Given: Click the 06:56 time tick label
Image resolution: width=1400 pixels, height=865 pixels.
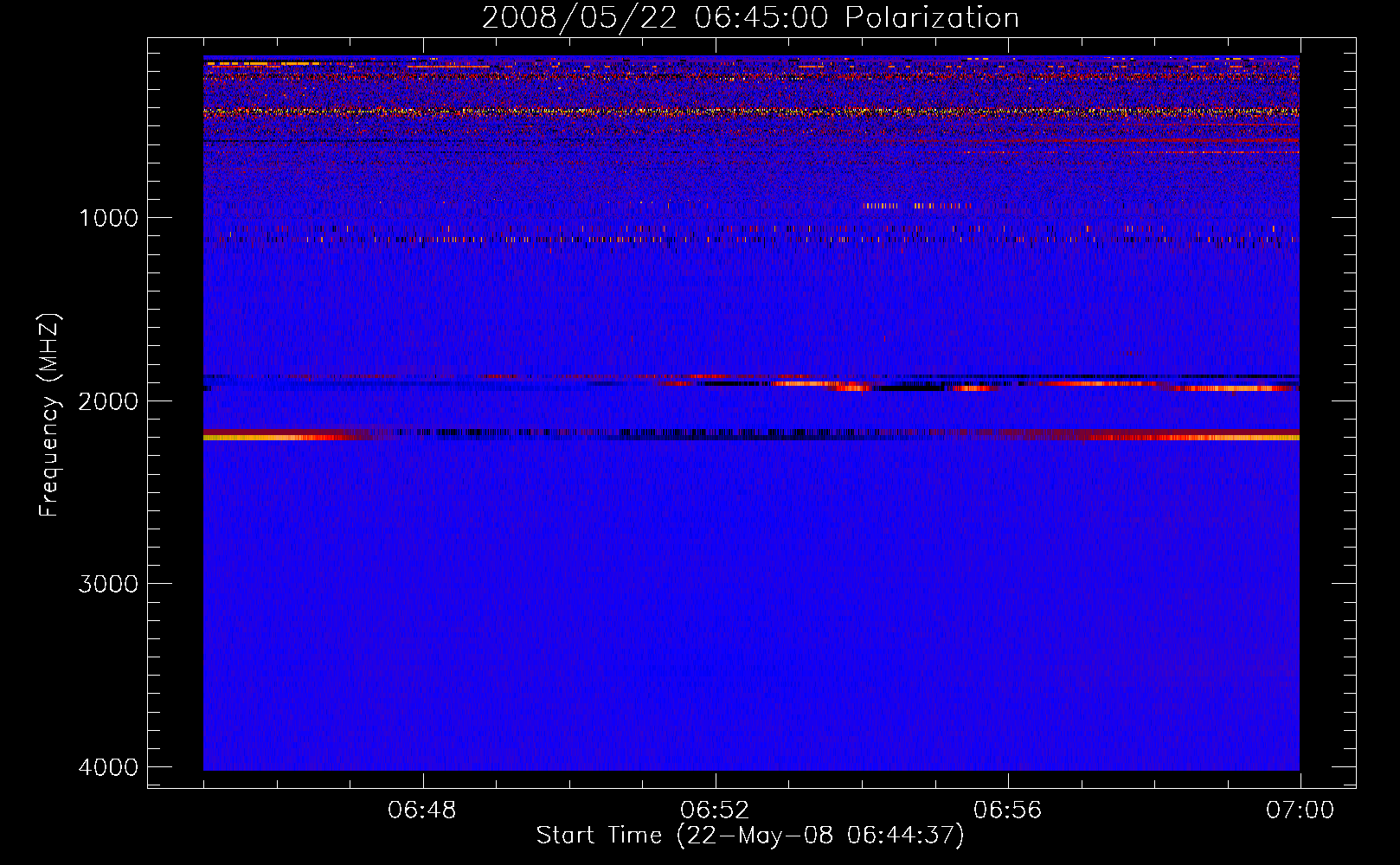Looking at the screenshot, I should 1007,811.
